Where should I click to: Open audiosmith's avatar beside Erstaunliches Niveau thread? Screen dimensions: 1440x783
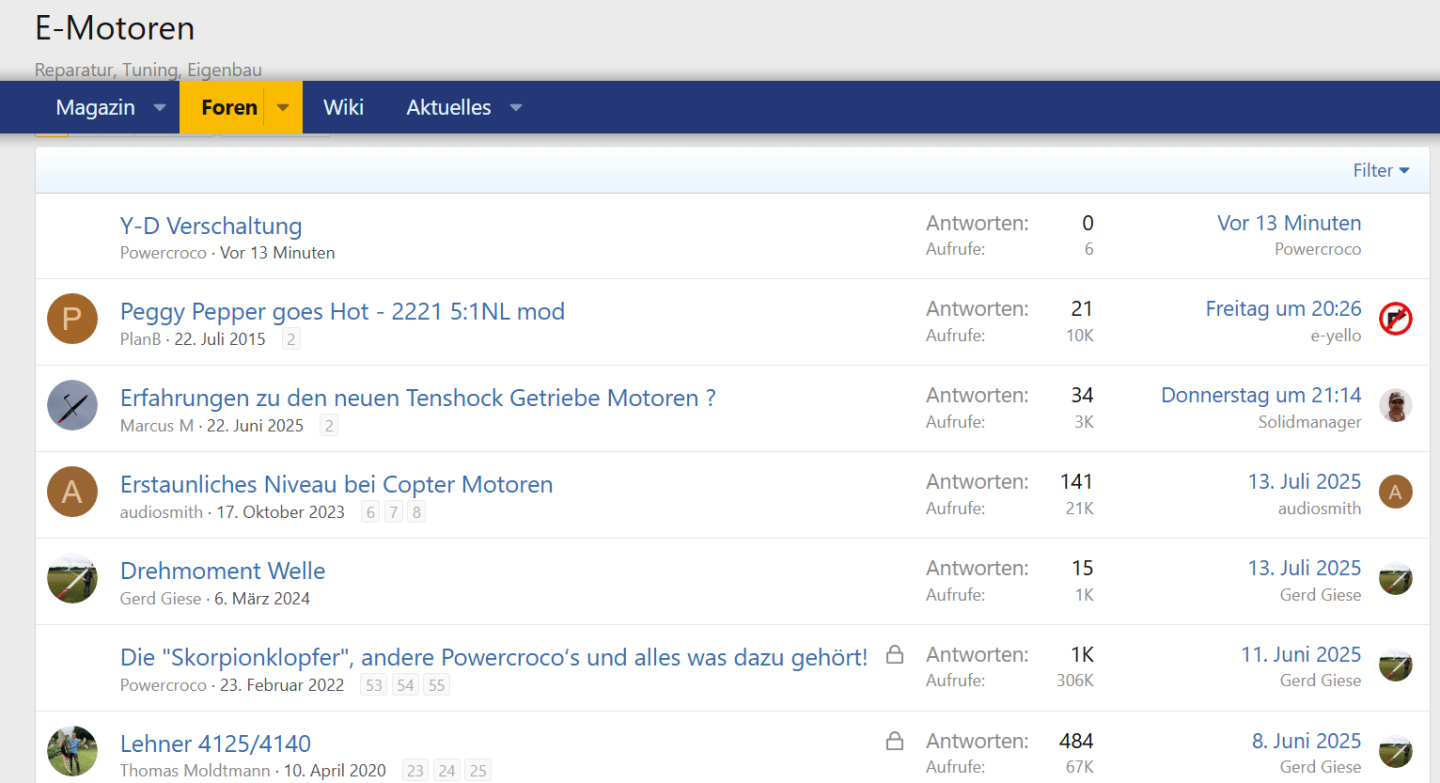pyautogui.click(x=72, y=492)
